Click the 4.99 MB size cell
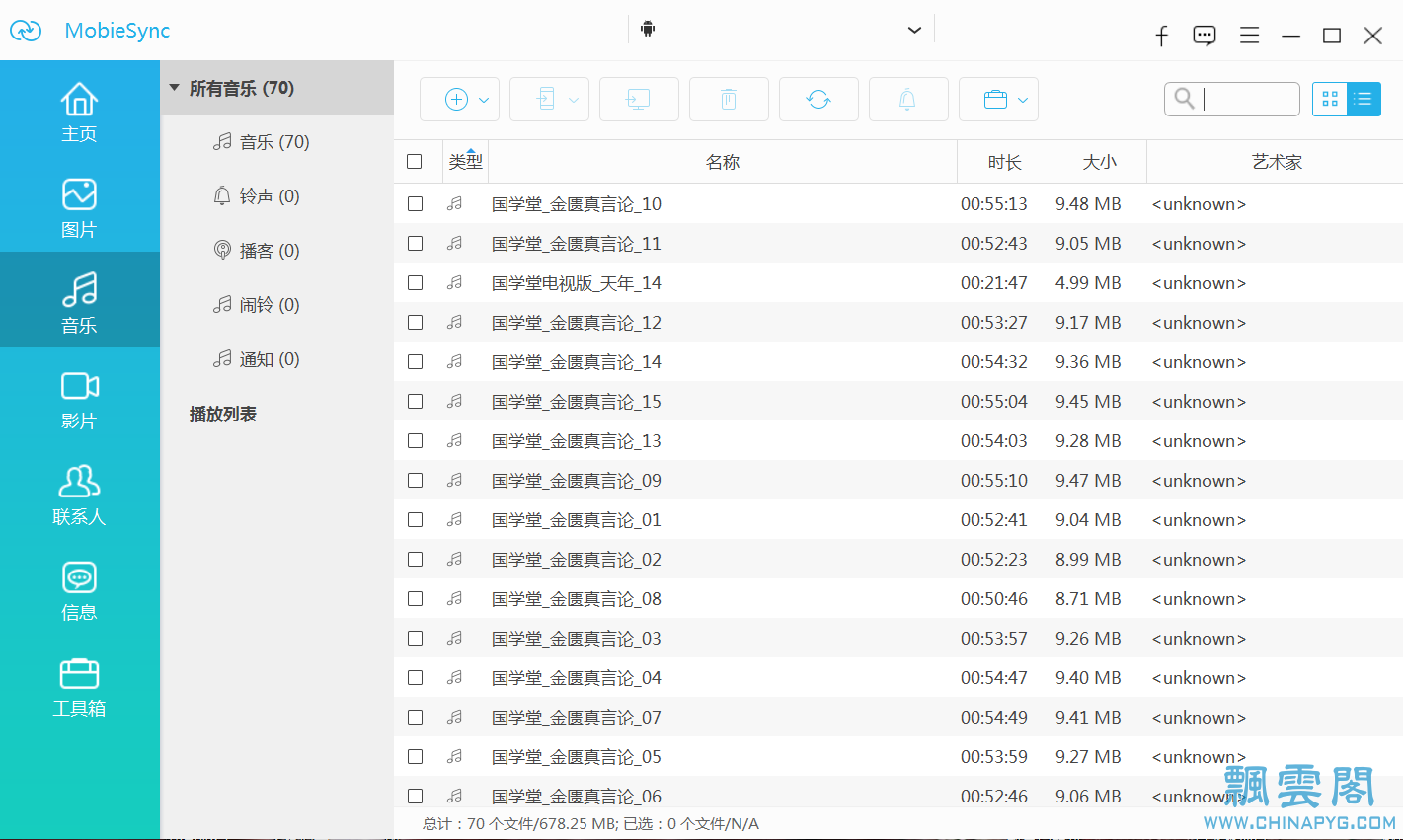 [x=1088, y=283]
